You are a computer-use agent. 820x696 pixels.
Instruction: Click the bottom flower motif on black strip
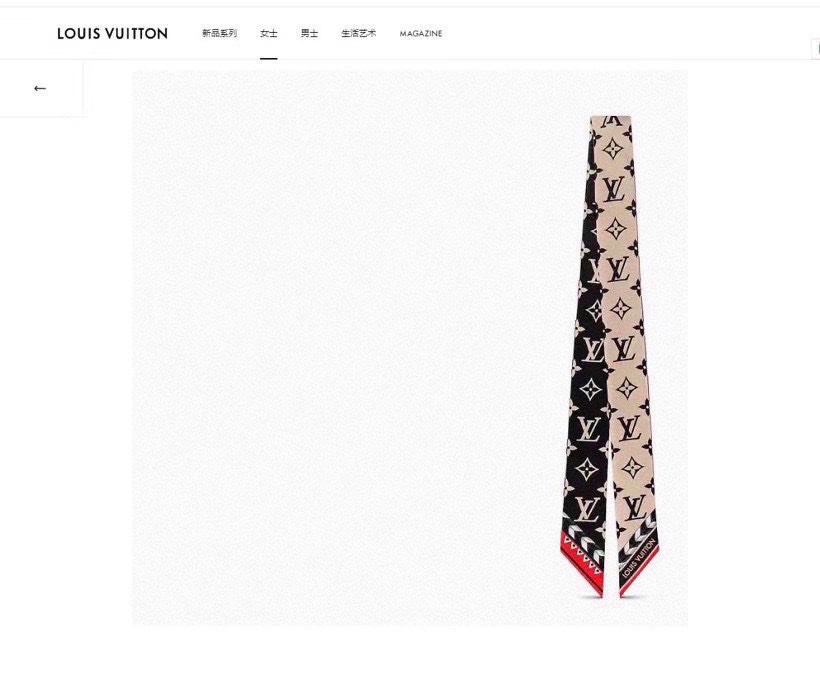[x=586, y=470]
